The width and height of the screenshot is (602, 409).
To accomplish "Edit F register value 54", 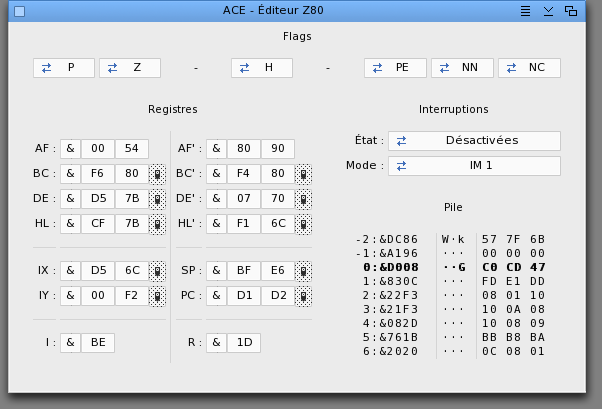I will pos(132,149).
